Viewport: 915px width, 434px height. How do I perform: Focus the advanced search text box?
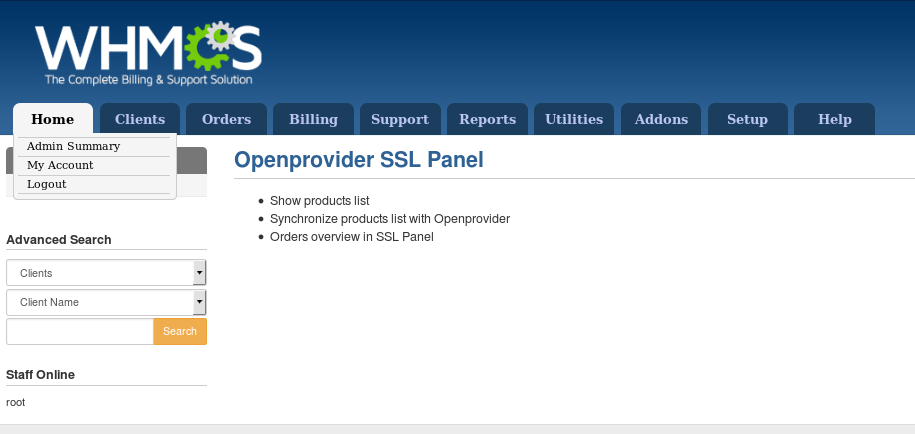pos(80,331)
